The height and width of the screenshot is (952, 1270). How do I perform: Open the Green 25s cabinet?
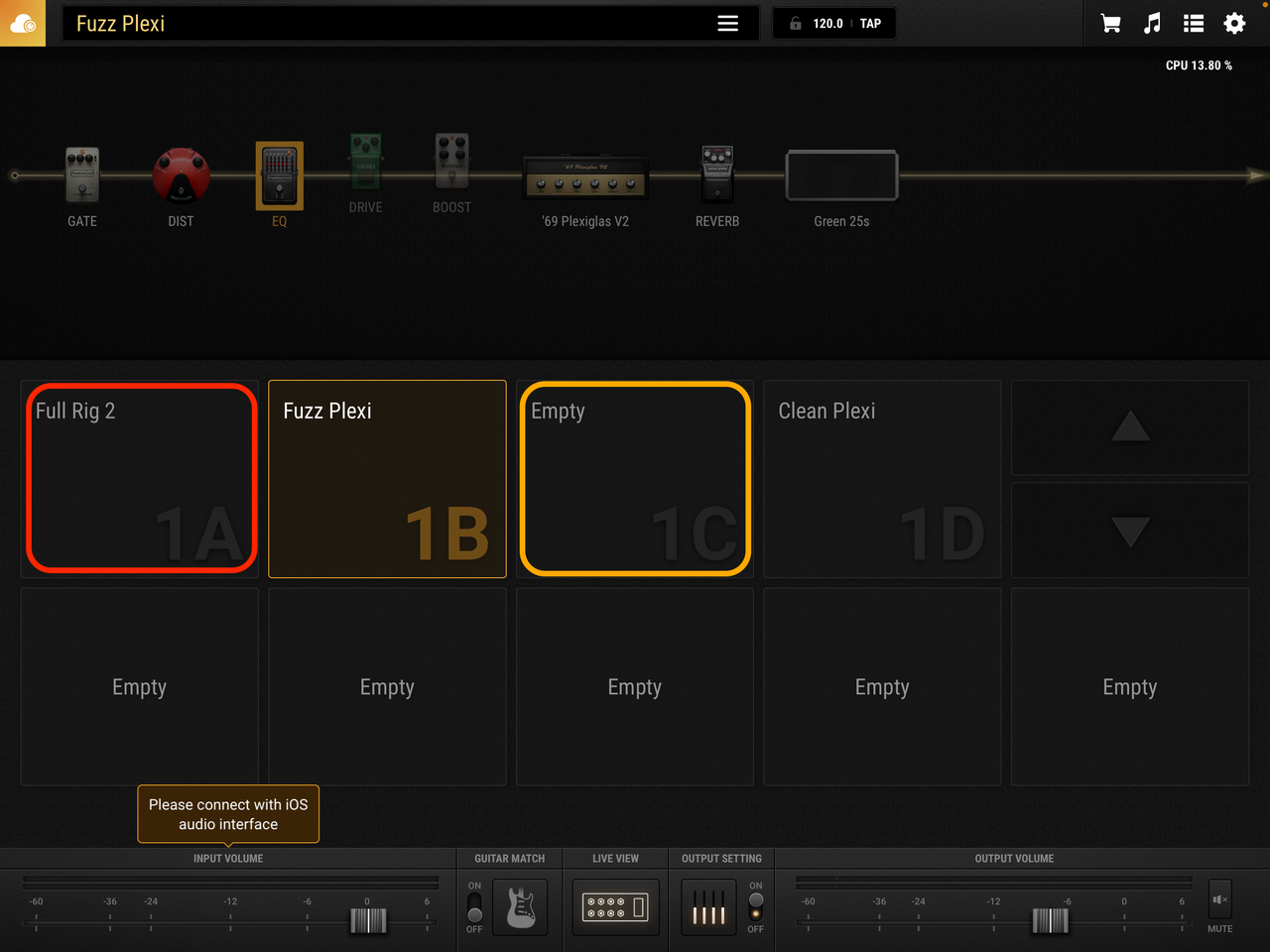841,177
